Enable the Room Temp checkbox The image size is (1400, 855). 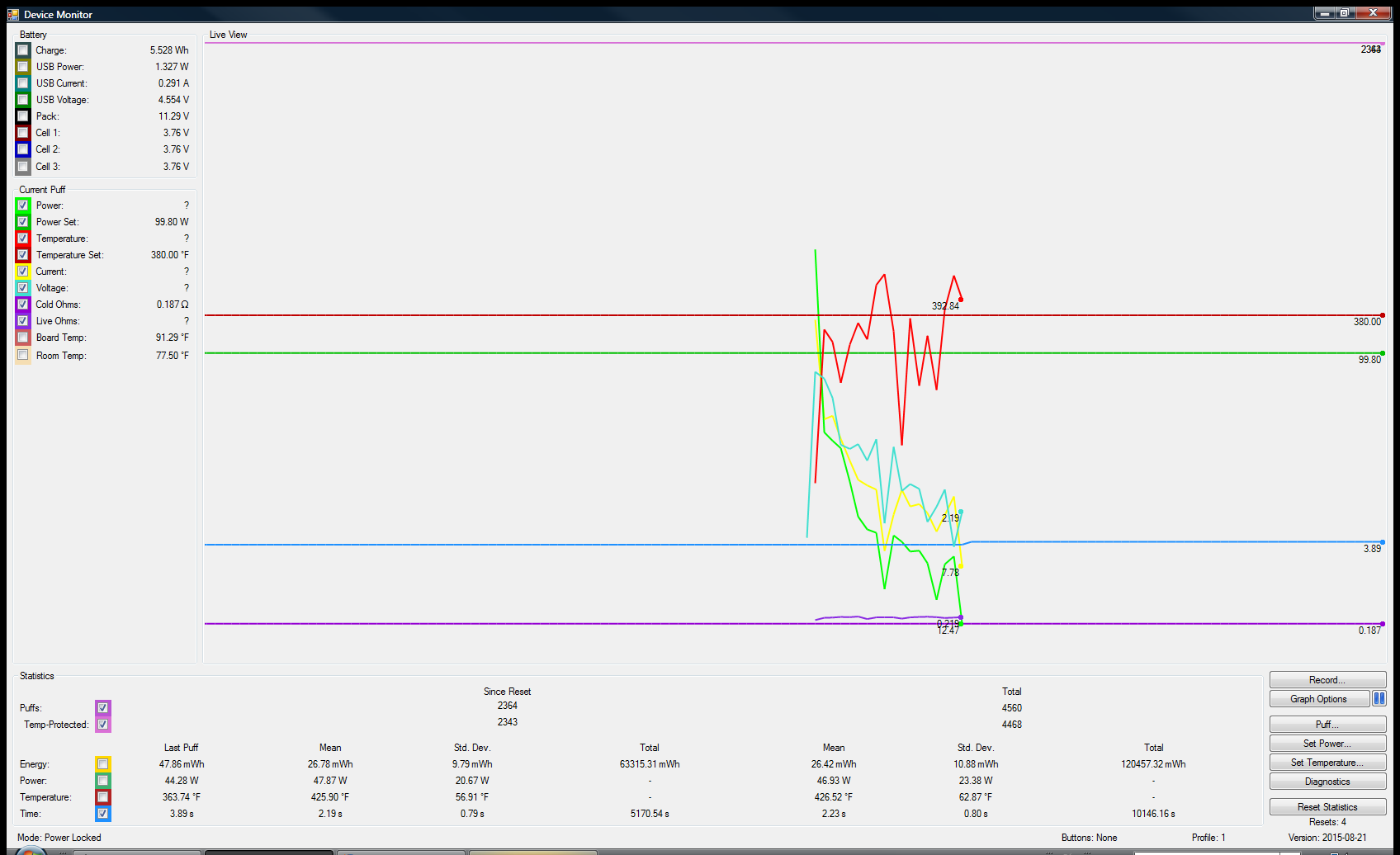pyautogui.click(x=23, y=356)
